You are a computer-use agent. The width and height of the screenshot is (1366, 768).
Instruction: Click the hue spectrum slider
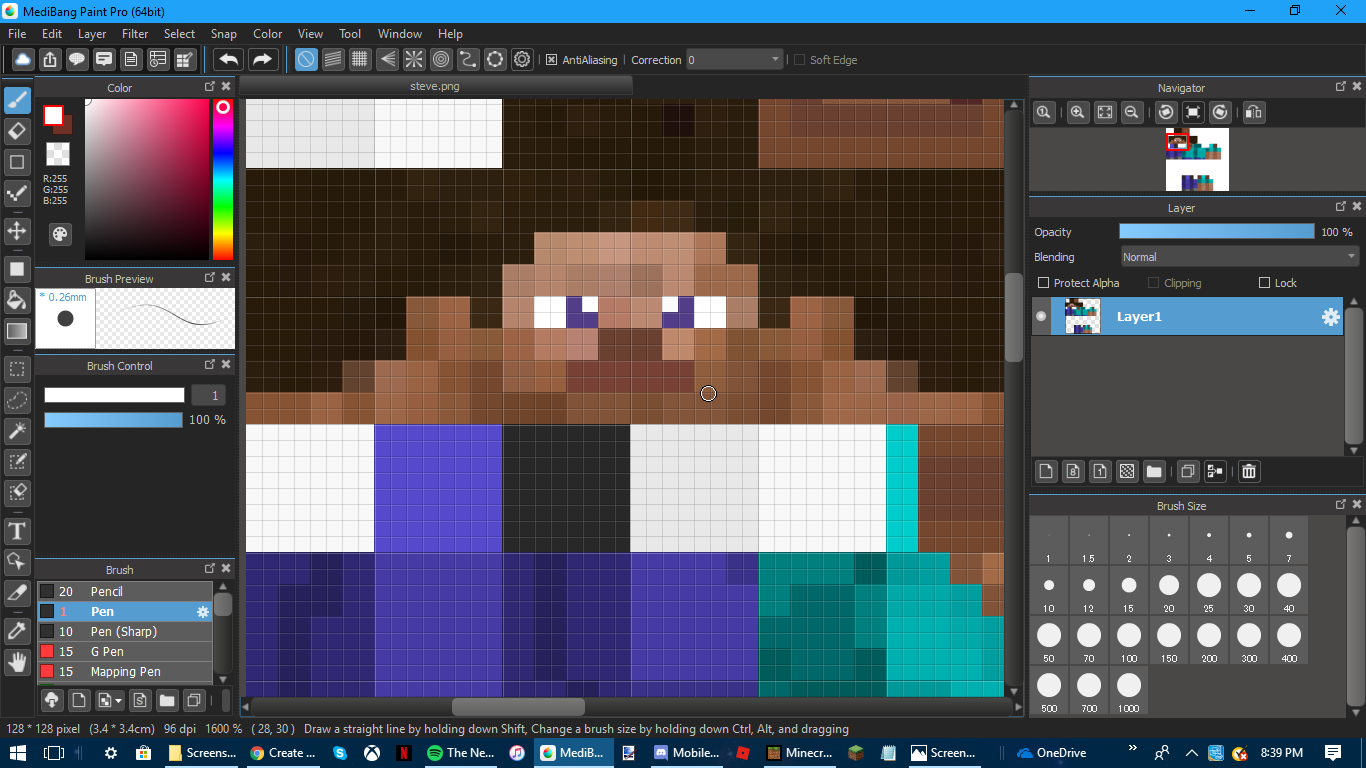point(223,180)
